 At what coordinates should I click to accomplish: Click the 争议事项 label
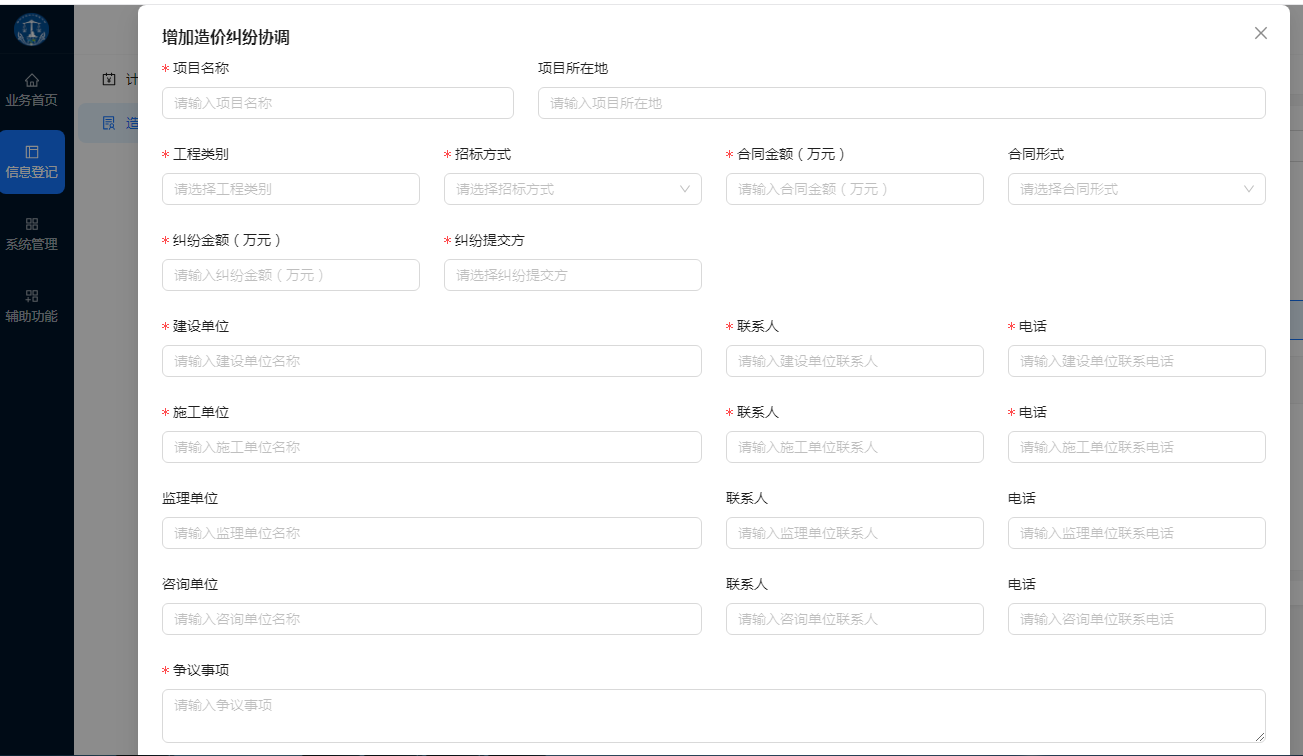(x=201, y=670)
